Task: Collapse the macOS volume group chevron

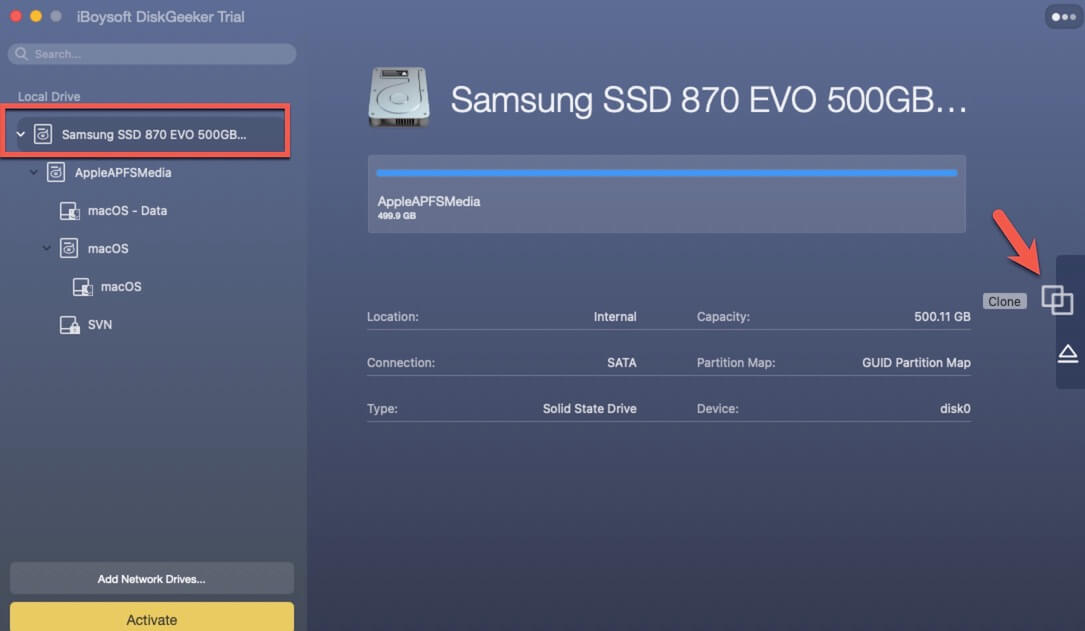Action: [x=47, y=248]
